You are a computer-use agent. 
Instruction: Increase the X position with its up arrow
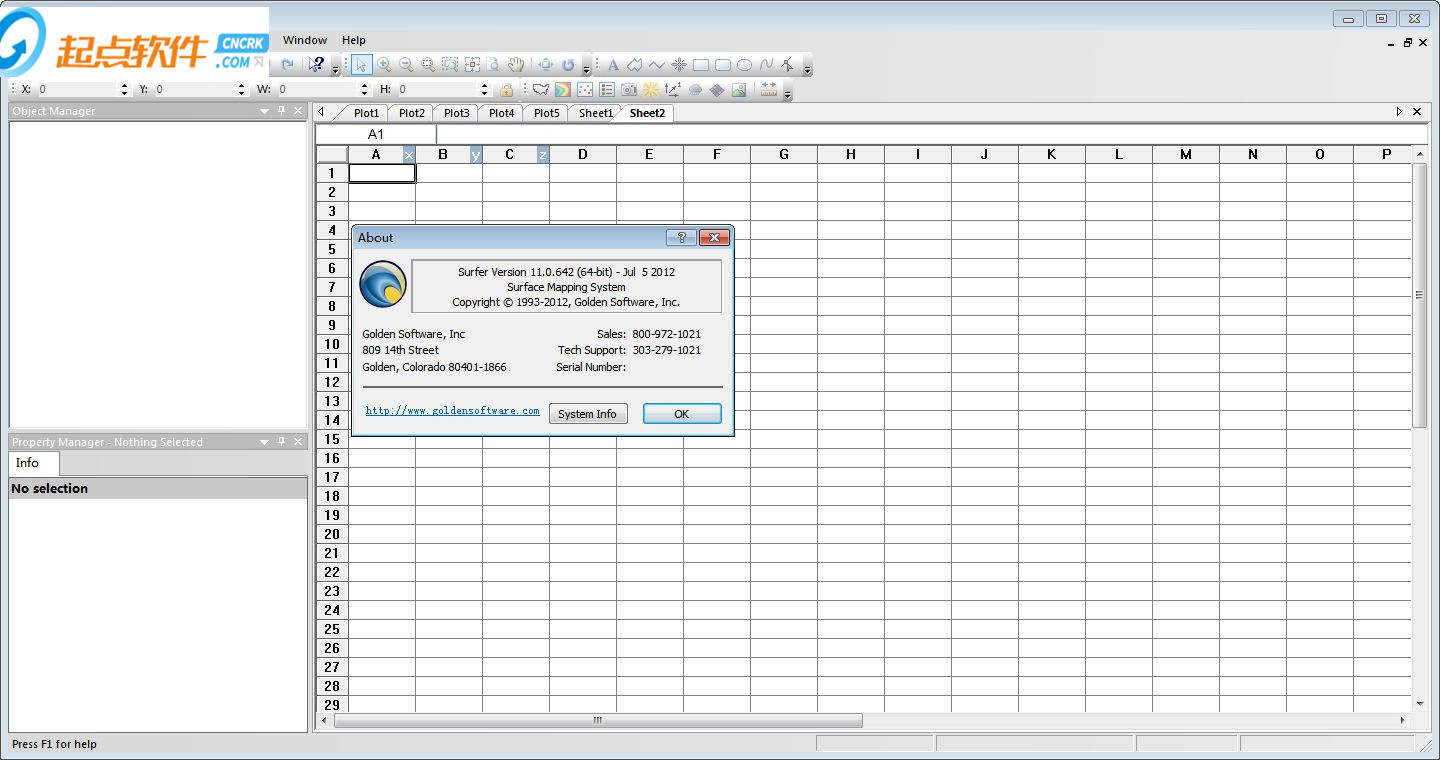[125, 86]
